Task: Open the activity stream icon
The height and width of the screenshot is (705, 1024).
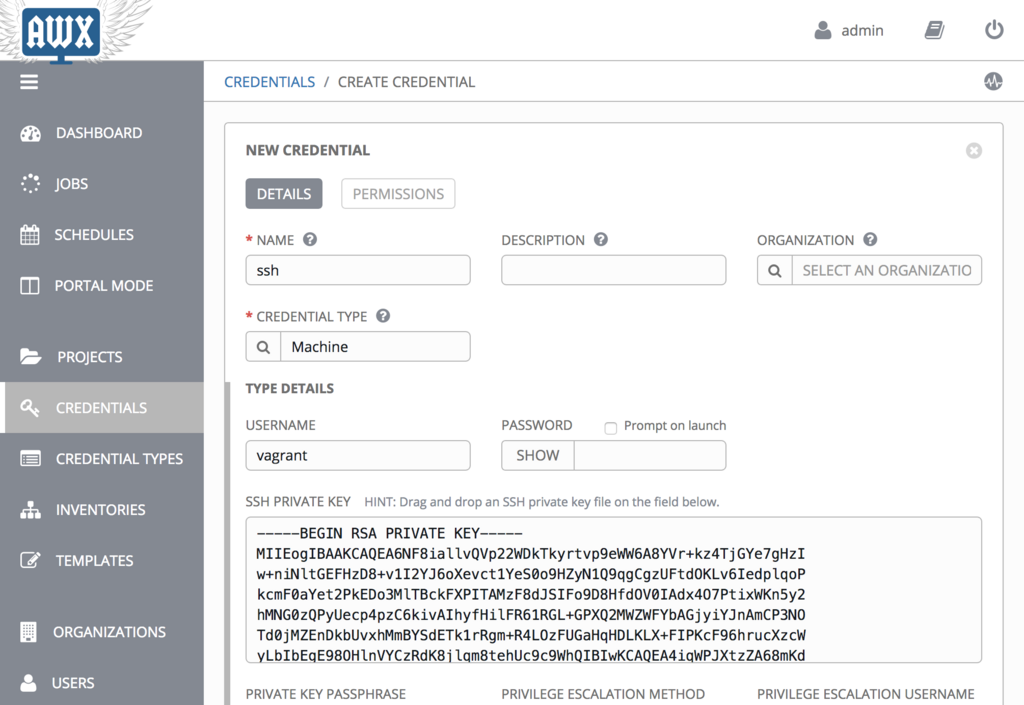Action: (993, 82)
